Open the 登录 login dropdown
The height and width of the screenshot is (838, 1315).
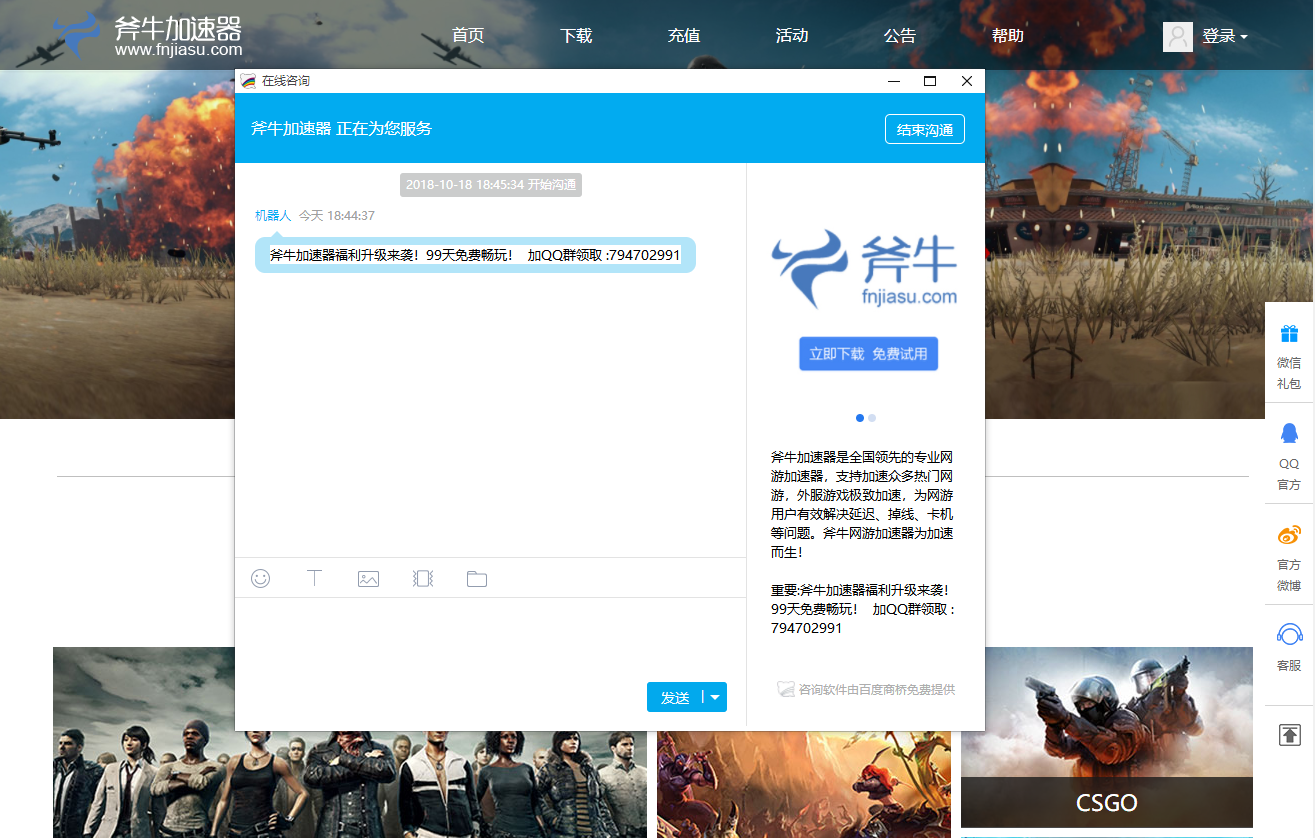(1218, 35)
